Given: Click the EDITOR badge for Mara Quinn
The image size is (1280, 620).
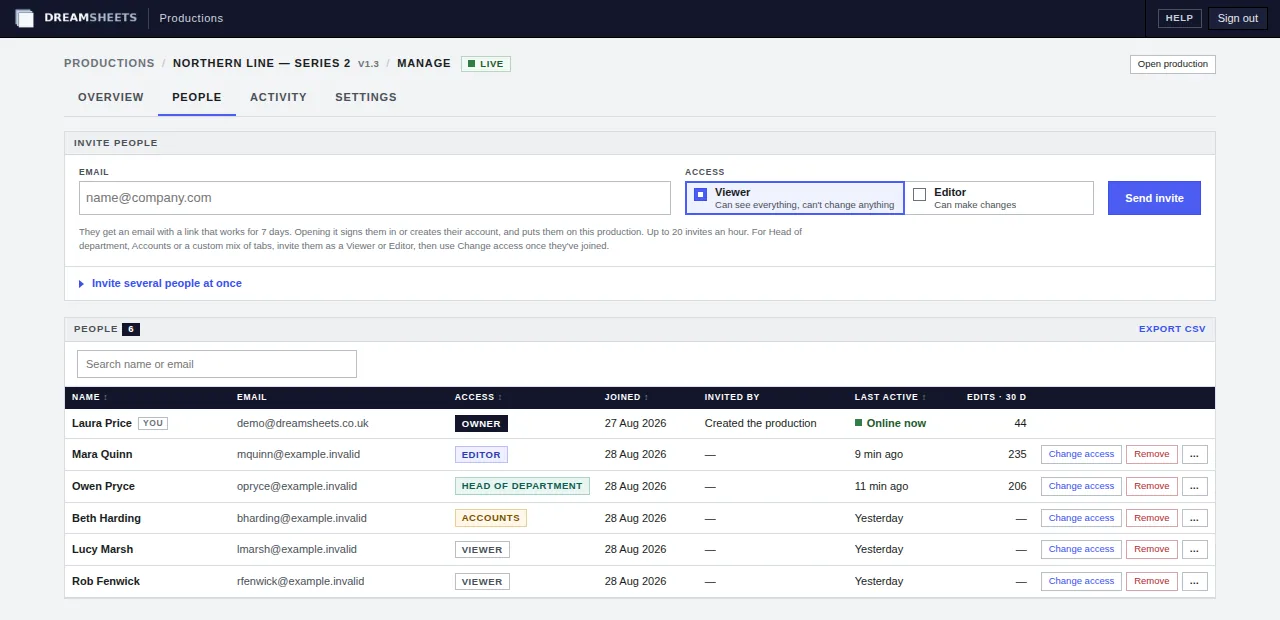Looking at the screenshot, I should point(481,454).
